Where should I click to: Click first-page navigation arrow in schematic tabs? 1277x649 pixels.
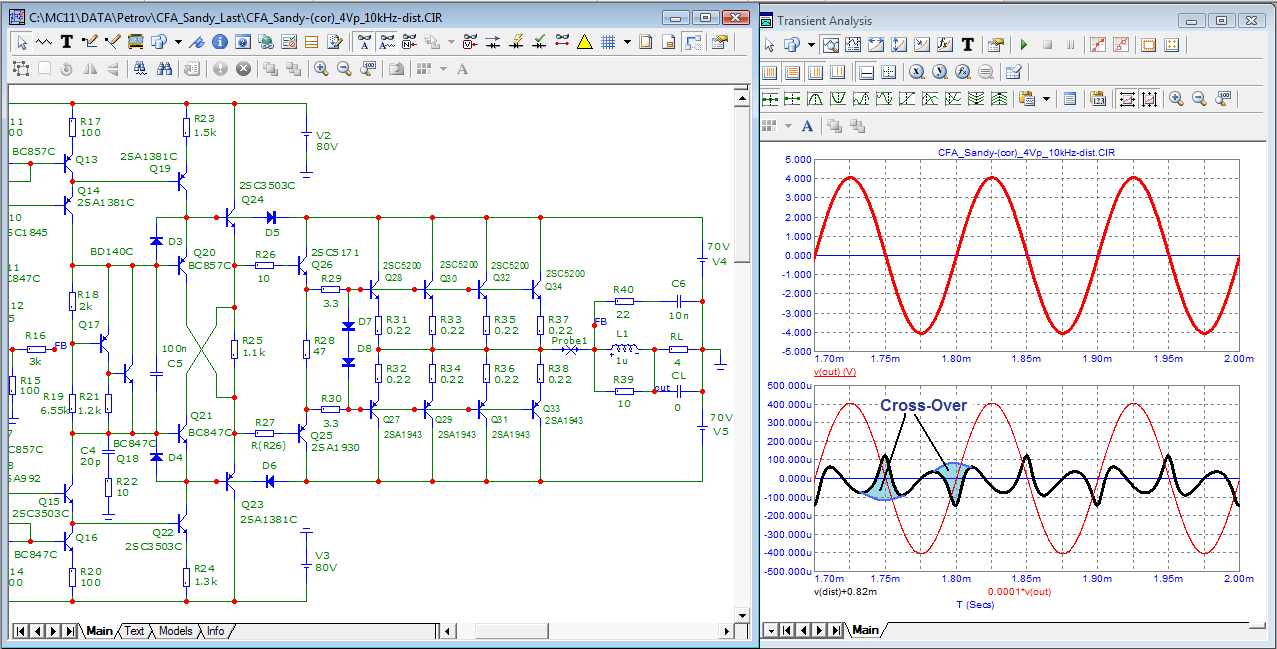pyautogui.click(x=19, y=631)
